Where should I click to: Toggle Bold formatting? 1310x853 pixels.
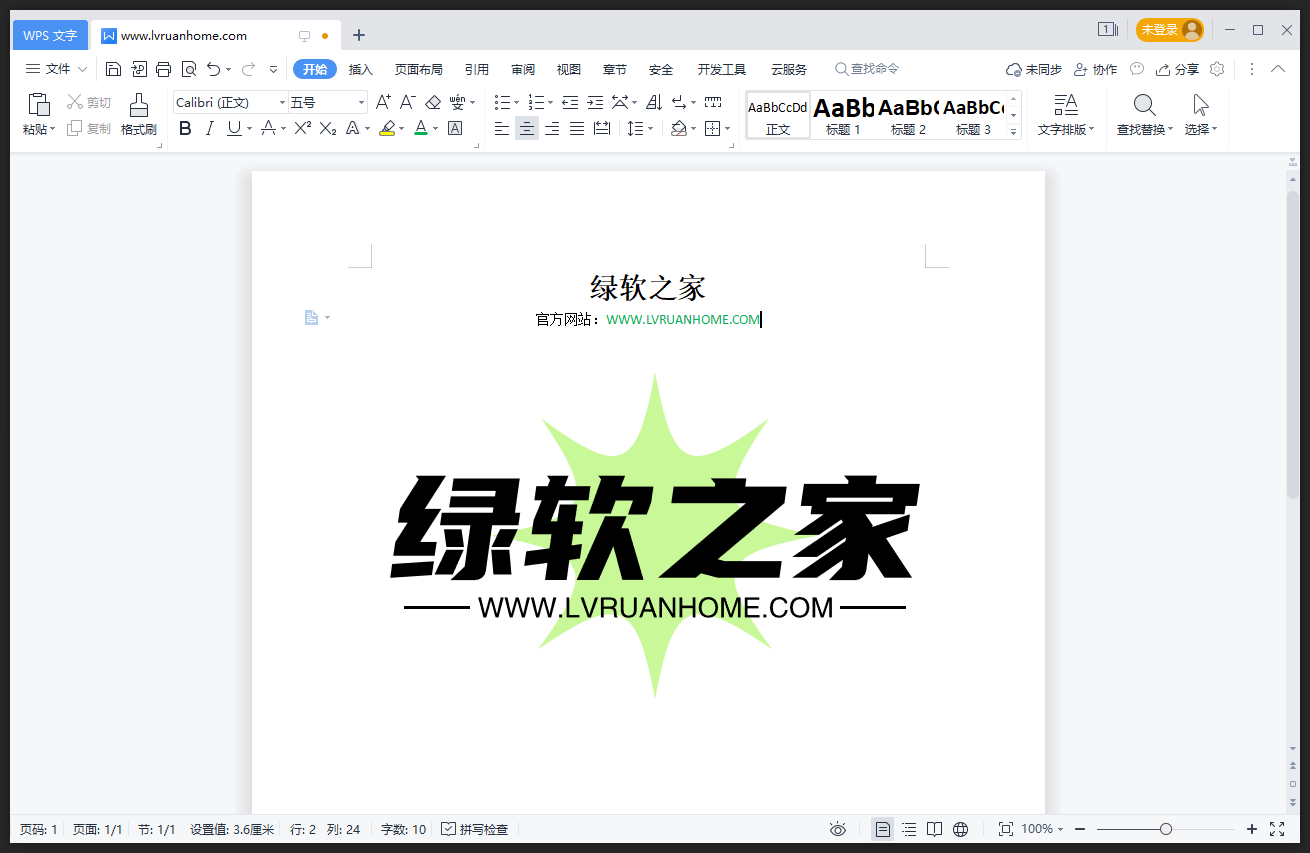pos(185,128)
